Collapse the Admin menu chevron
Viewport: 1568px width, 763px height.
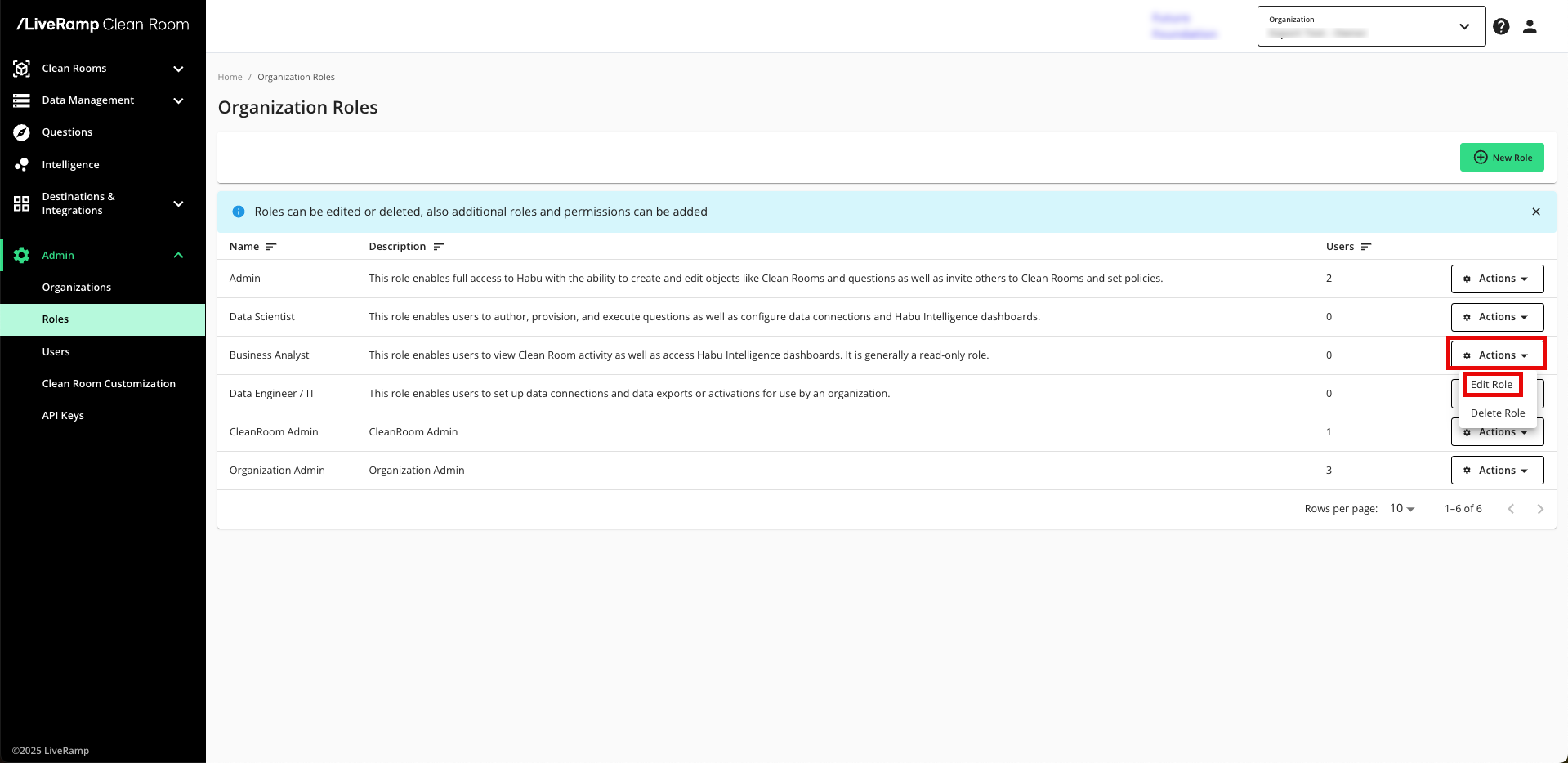pos(178,255)
